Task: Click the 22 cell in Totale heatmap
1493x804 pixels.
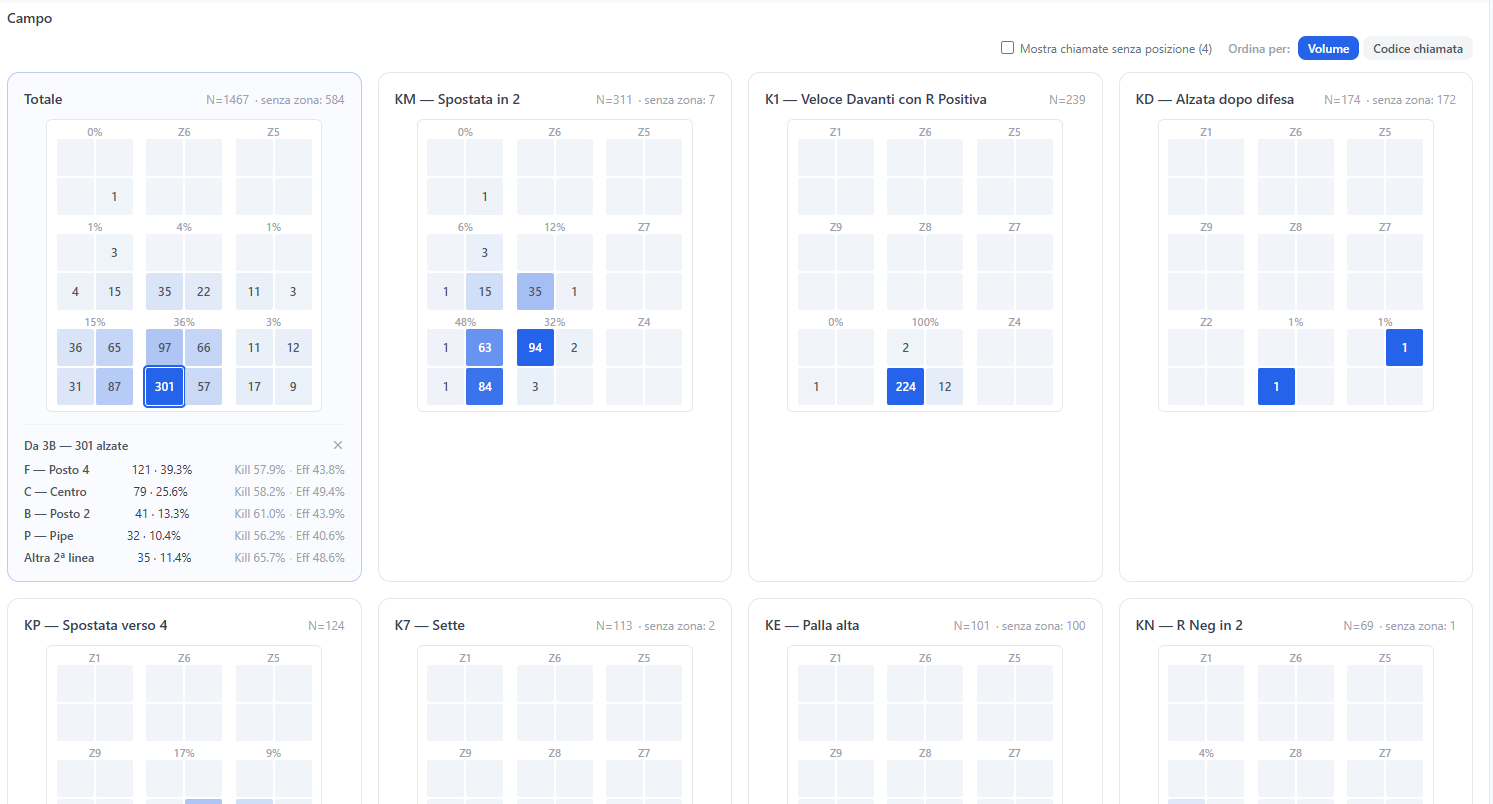Action: [x=204, y=292]
